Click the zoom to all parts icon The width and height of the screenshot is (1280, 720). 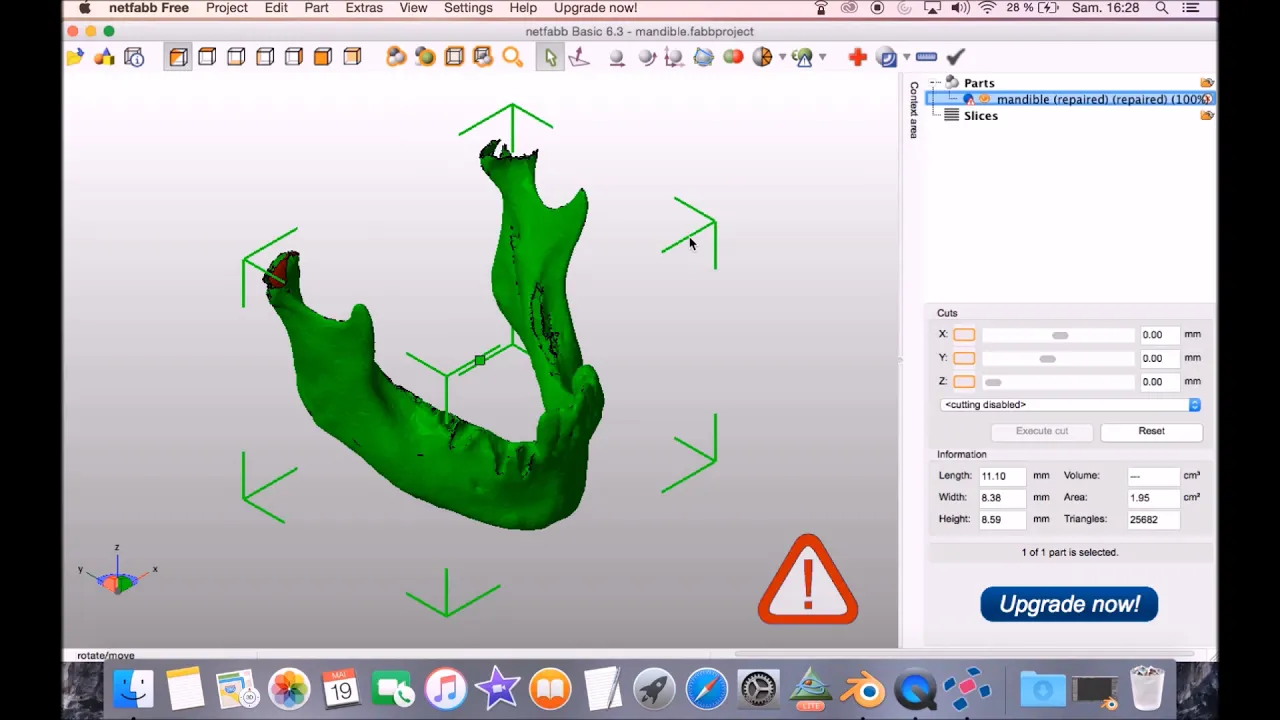(396, 57)
